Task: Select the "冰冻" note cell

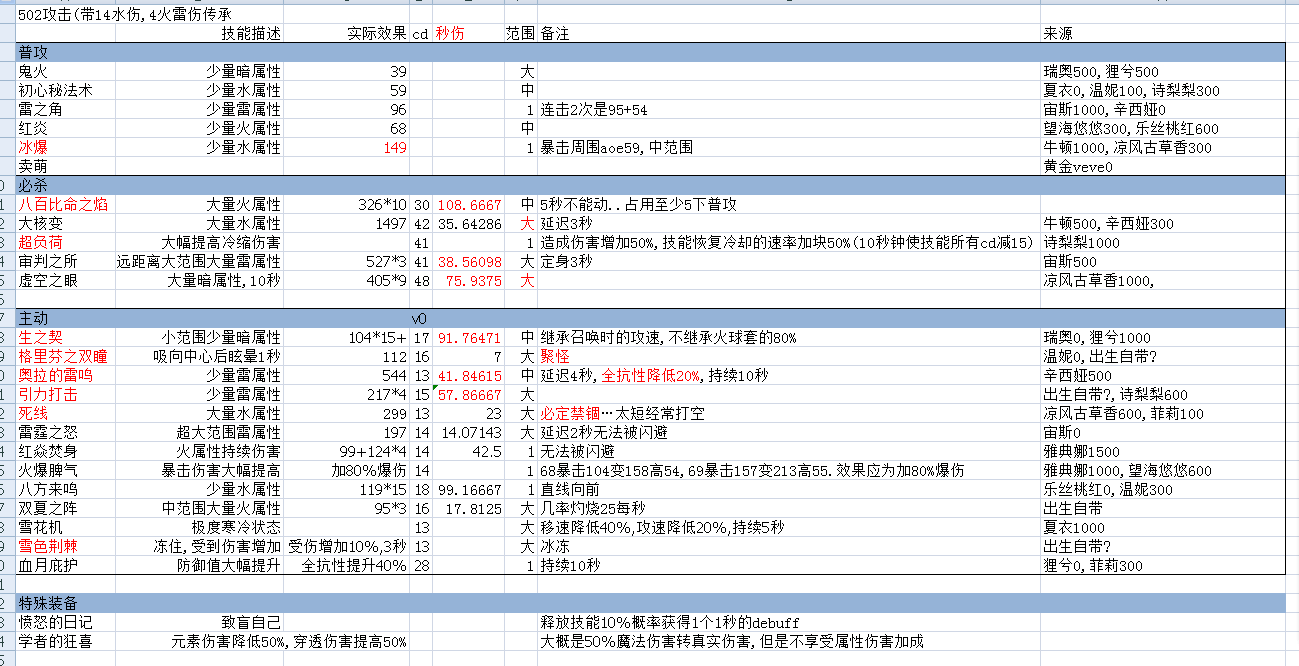Action: click(555, 546)
